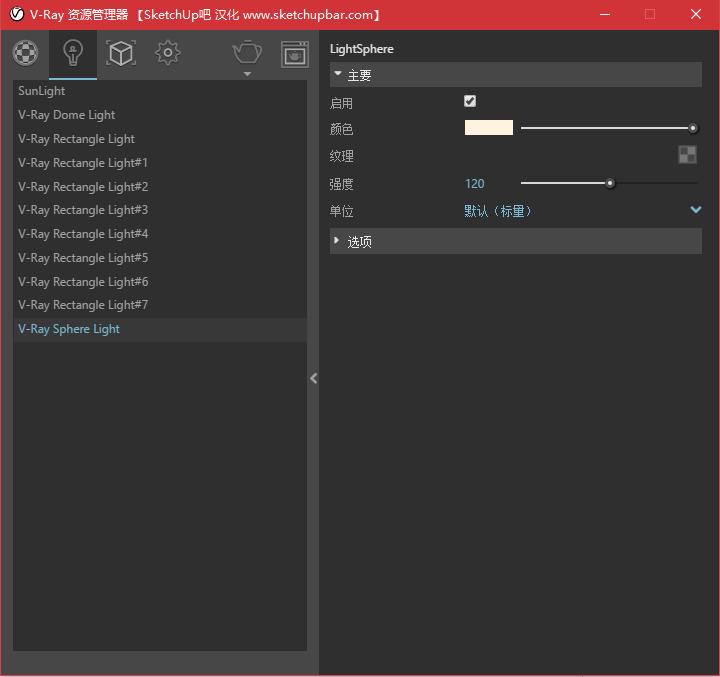Close the V-Ray asset manager window
This screenshot has width=720, height=677.
pos(696,14)
